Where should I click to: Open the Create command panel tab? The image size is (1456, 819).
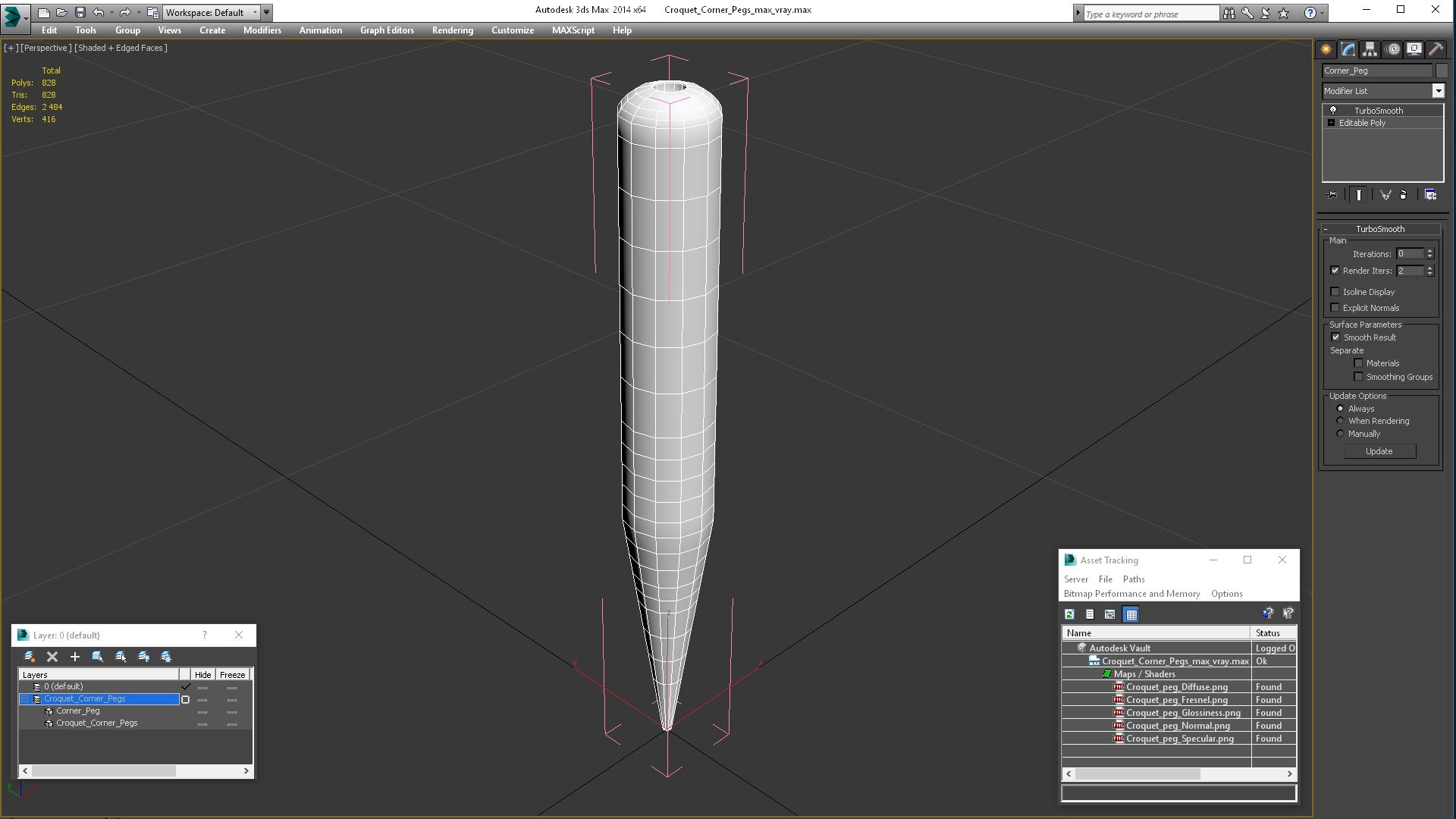pyautogui.click(x=1326, y=49)
